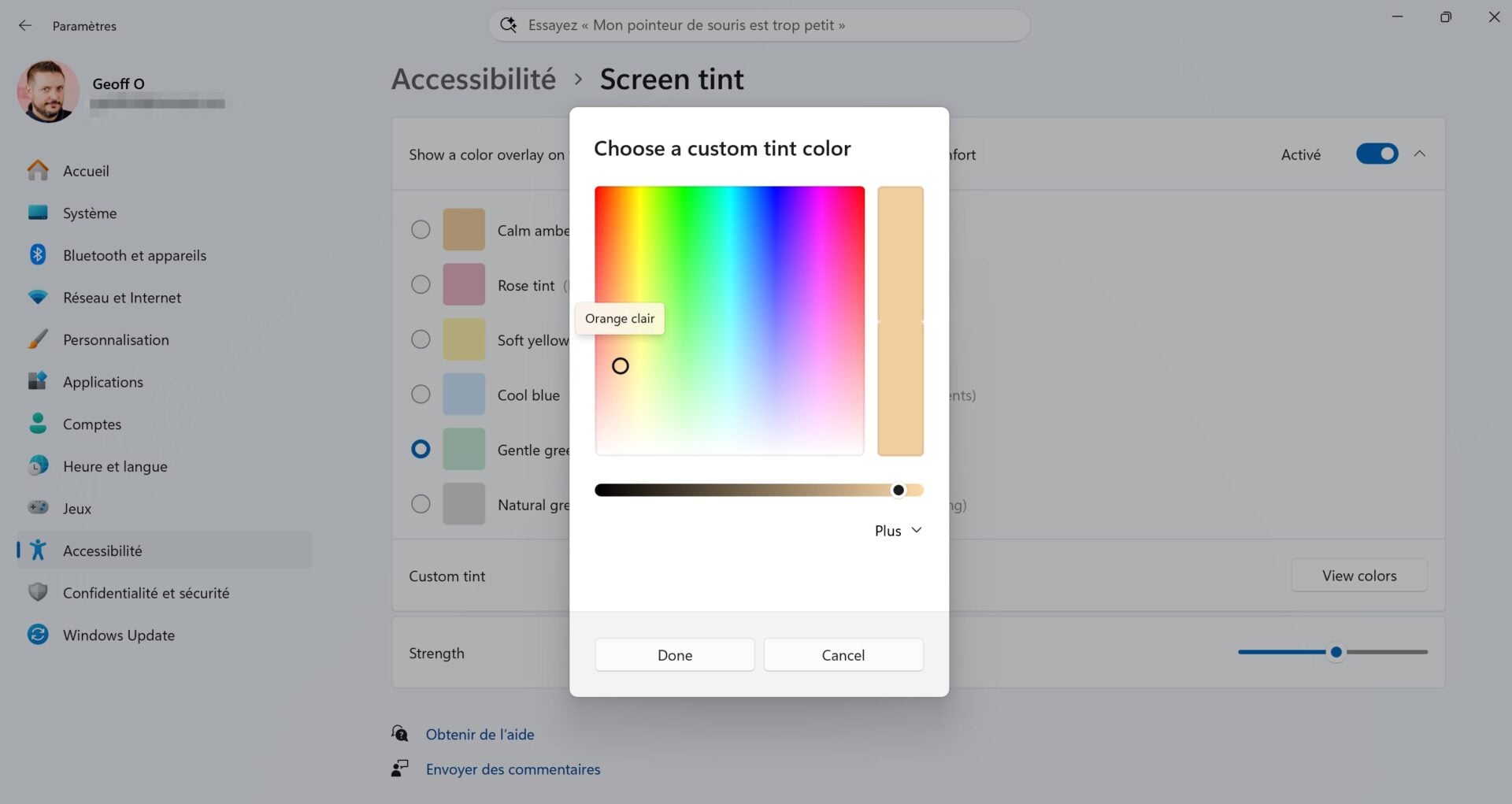Collapse the color overlay section chevron
Image resolution: width=1512 pixels, height=804 pixels.
click(1421, 154)
